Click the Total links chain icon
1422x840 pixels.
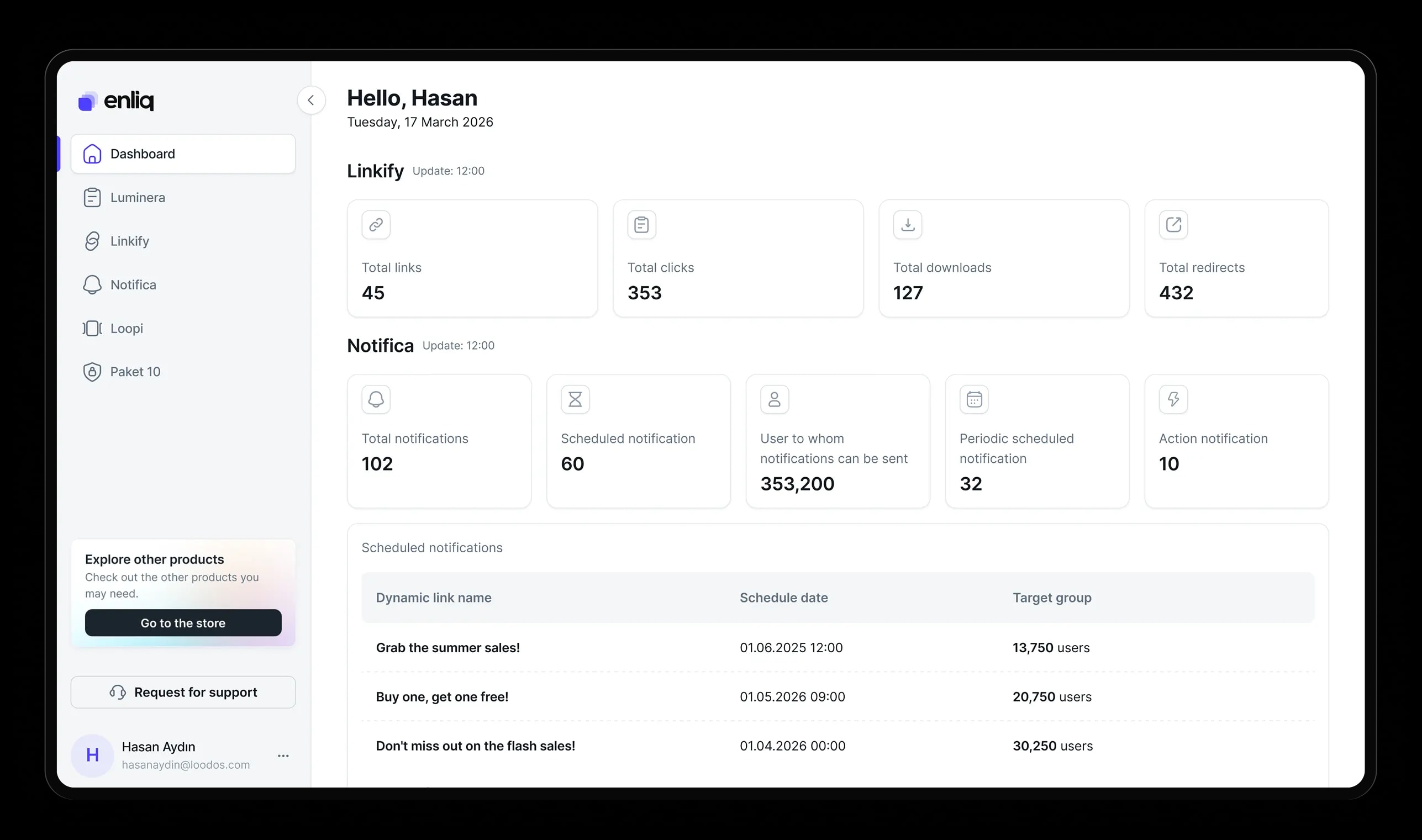coord(376,225)
